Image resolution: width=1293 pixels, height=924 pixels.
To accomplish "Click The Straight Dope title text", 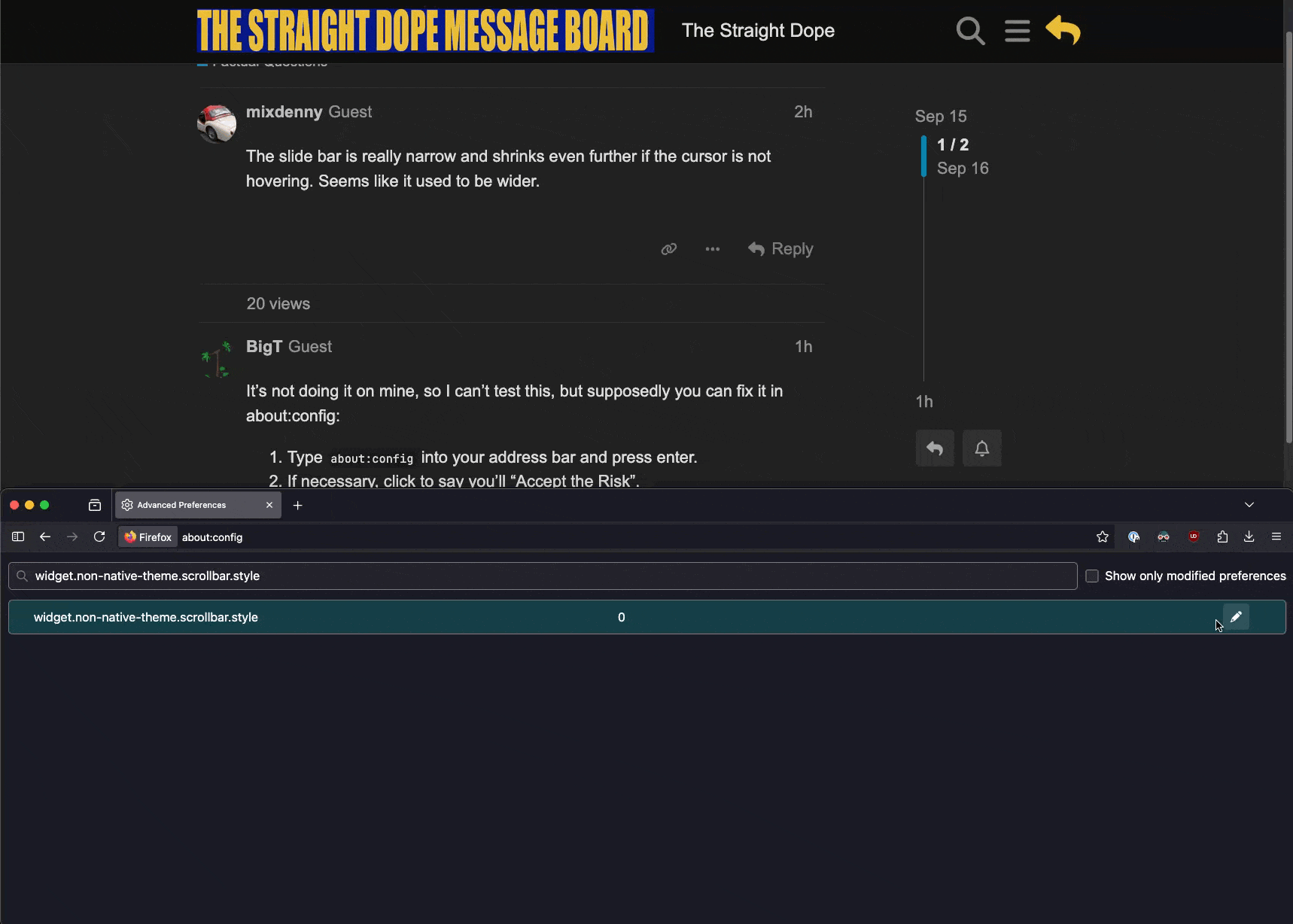I will tap(758, 31).
